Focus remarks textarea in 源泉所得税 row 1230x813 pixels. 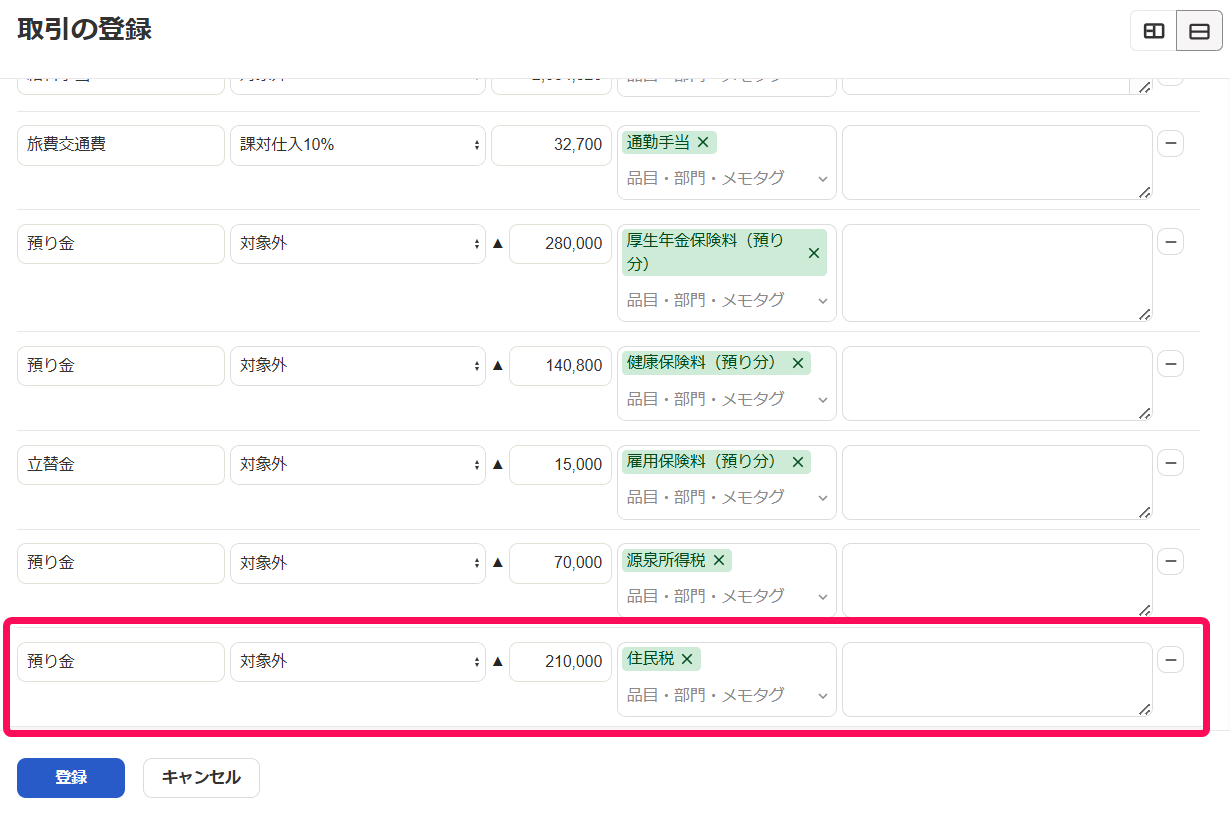coord(997,580)
